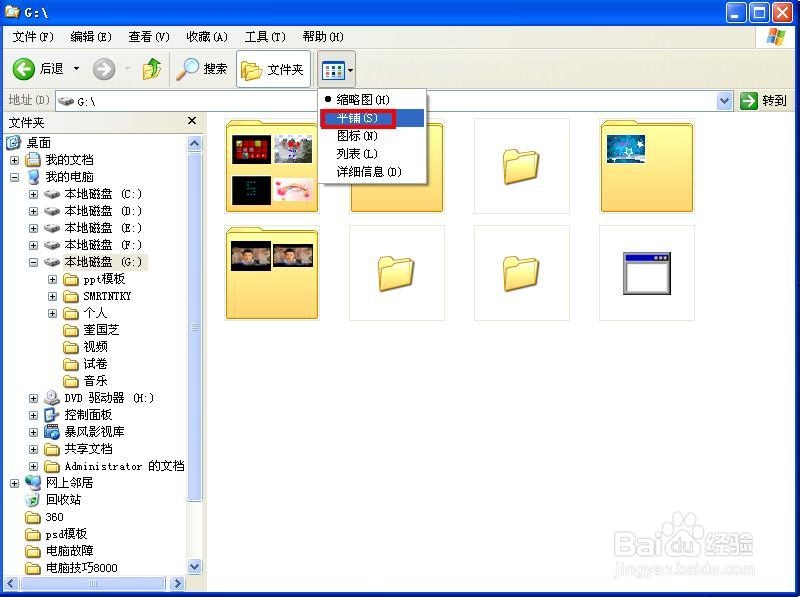Screen dimensions: 800x597
Task: Open the Back history dropdown arrow
Action: 77,68
